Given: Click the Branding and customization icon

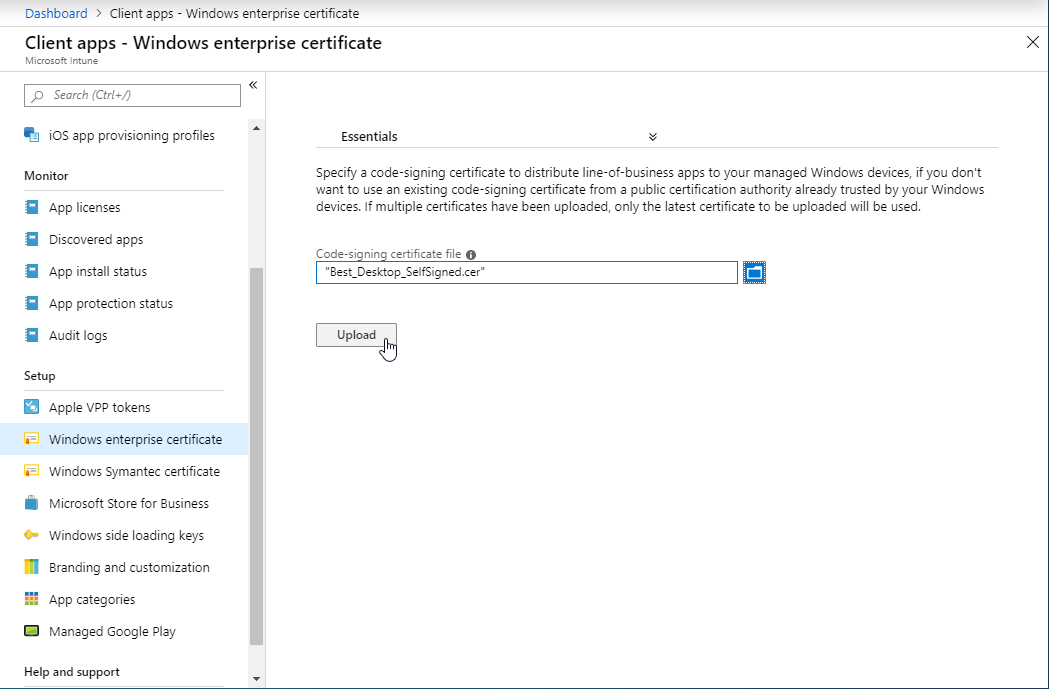Looking at the screenshot, I should point(31,568).
